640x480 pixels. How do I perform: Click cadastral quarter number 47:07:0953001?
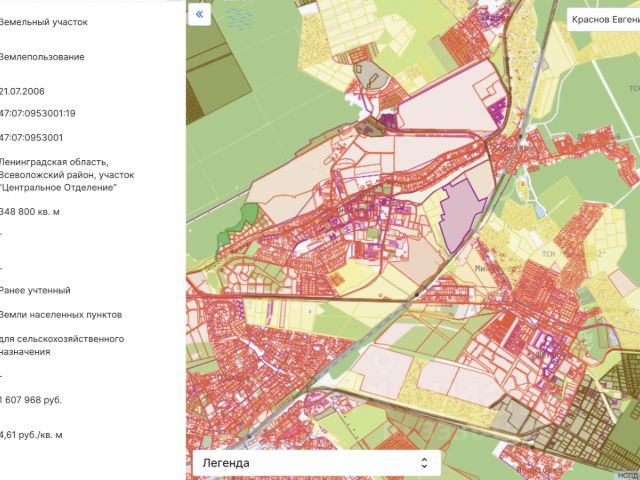coord(31,138)
